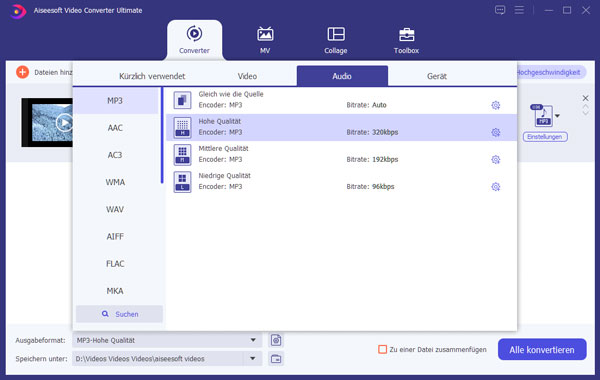Open settings gear for Hohe Qualität

pos(496,132)
